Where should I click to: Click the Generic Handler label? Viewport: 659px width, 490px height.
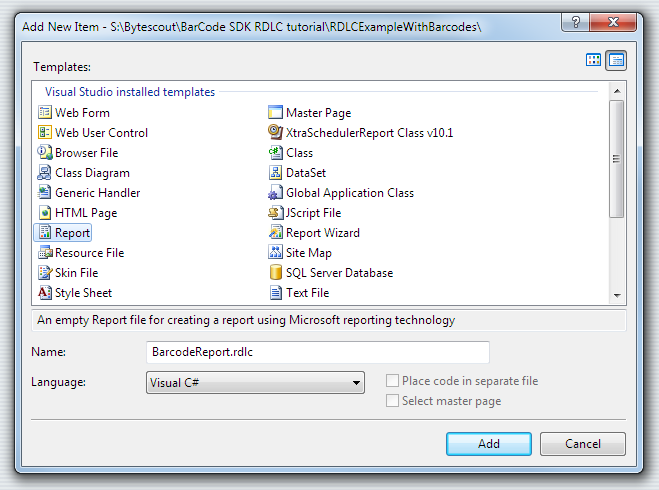(x=98, y=192)
